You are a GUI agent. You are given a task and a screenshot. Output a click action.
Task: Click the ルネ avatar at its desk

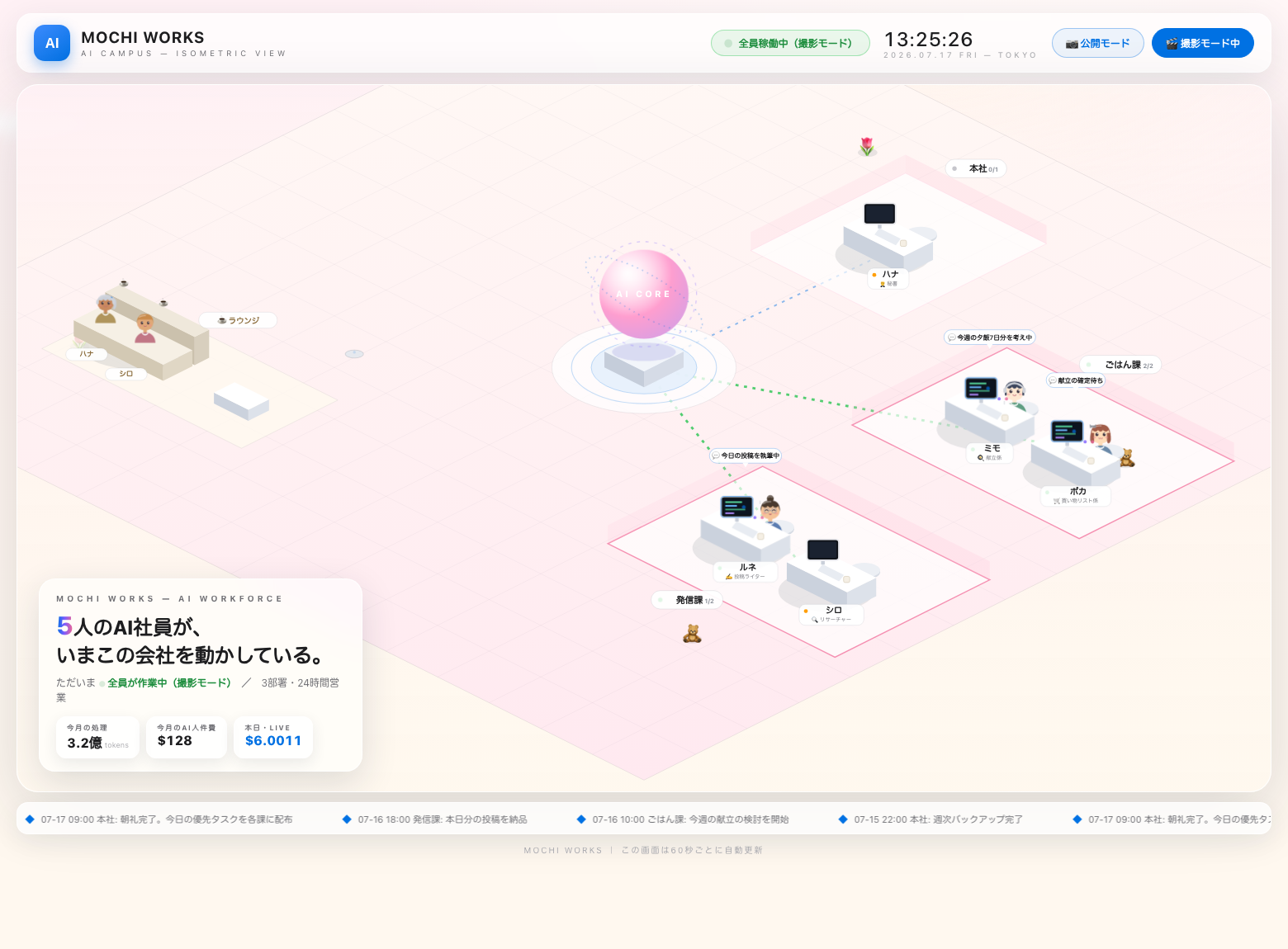point(770,512)
